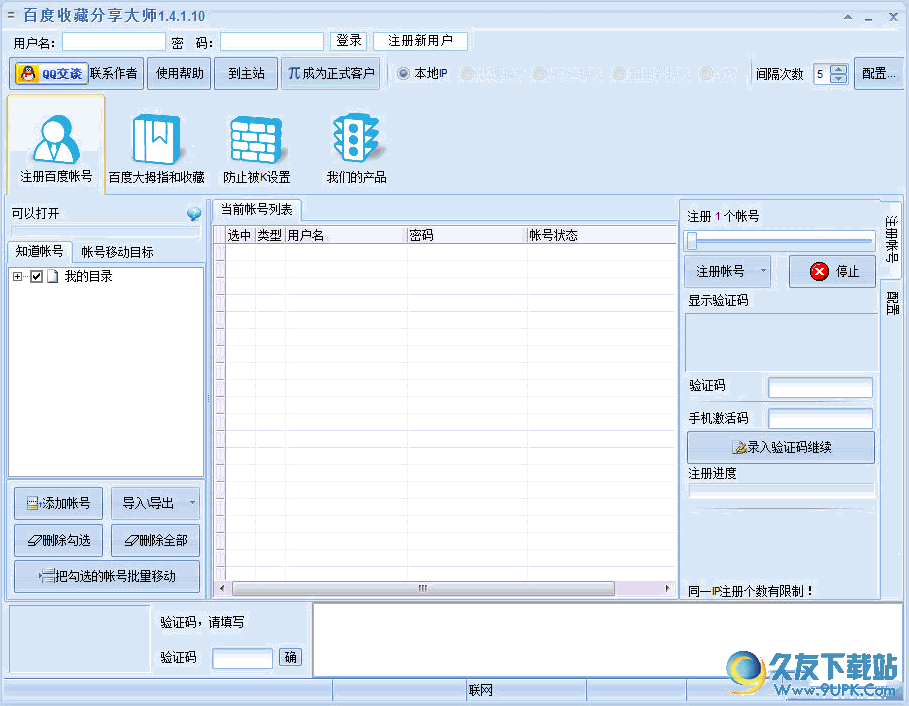Click 密码 column header
The width and height of the screenshot is (909, 706).
pyautogui.click(x=467, y=235)
